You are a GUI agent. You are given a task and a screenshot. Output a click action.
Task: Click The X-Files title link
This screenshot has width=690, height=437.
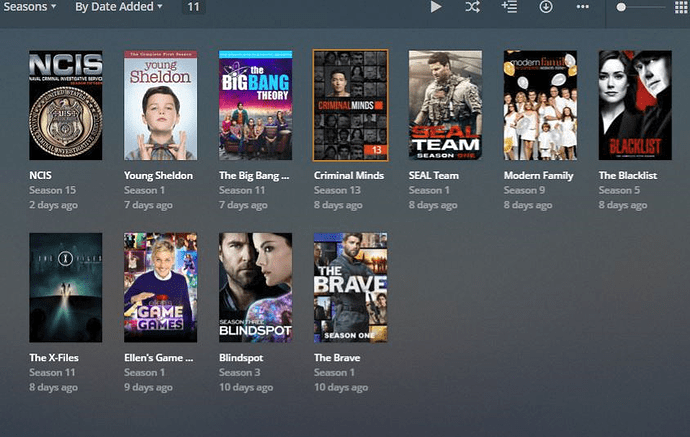pos(54,357)
